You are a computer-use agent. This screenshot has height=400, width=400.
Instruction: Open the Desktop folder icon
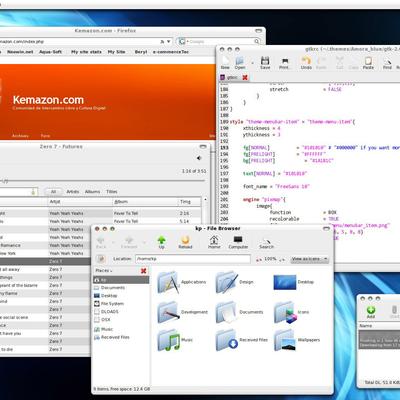pos(285,282)
